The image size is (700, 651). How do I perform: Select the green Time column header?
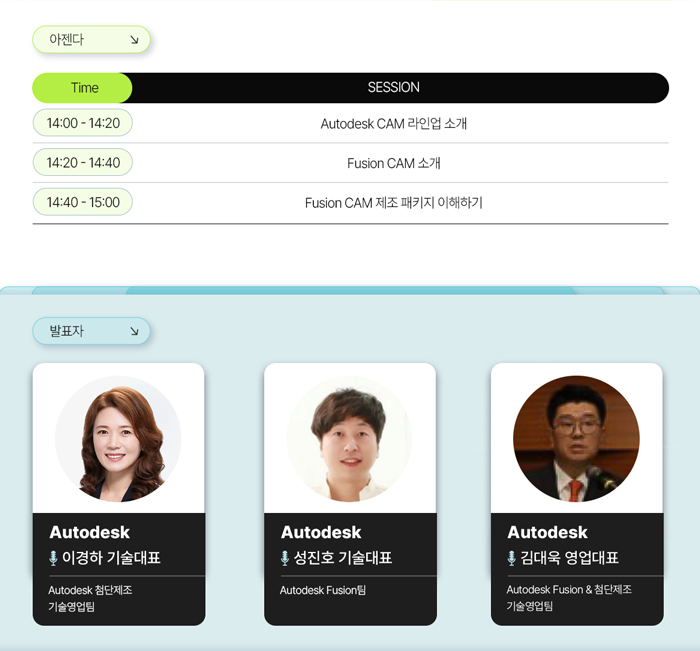coord(83,88)
